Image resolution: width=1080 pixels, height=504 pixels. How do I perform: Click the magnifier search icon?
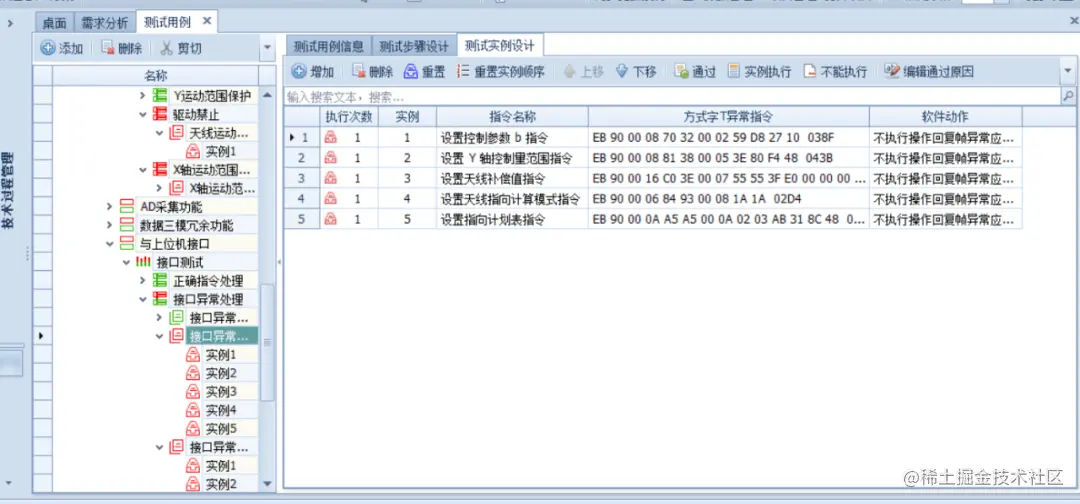(1068, 96)
